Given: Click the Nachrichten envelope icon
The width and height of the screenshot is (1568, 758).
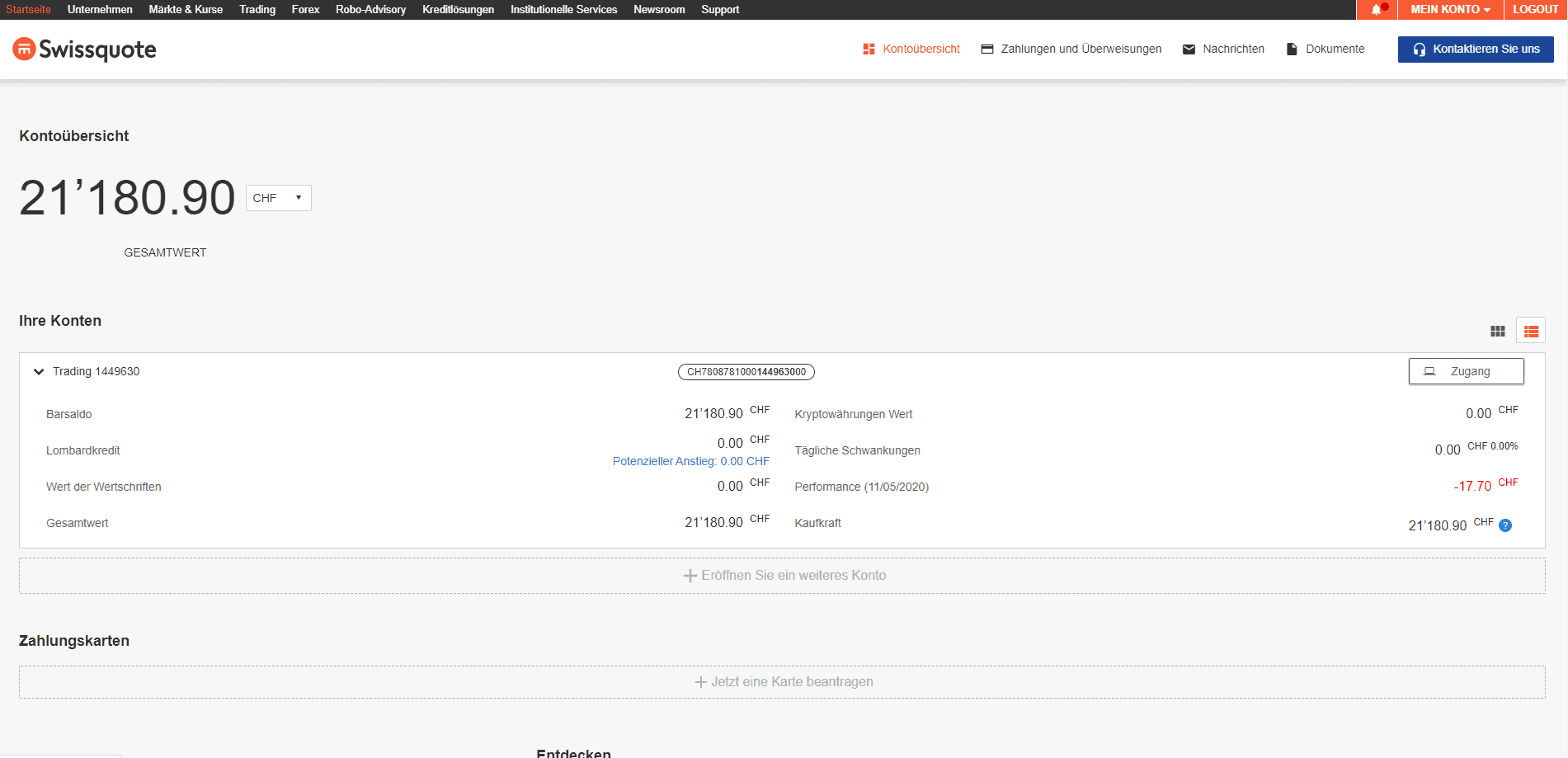Looking at the screenshot, I should point(1189,49).
